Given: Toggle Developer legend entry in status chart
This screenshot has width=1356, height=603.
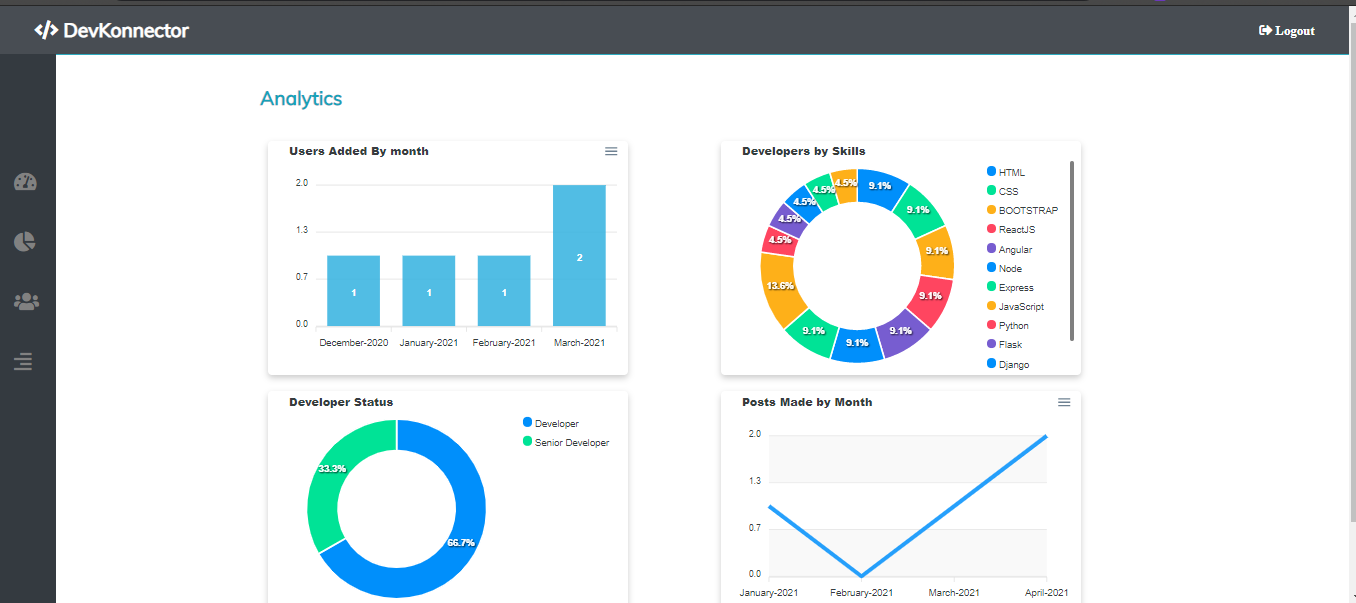Looking at the screenshot, I should (551, 423).
